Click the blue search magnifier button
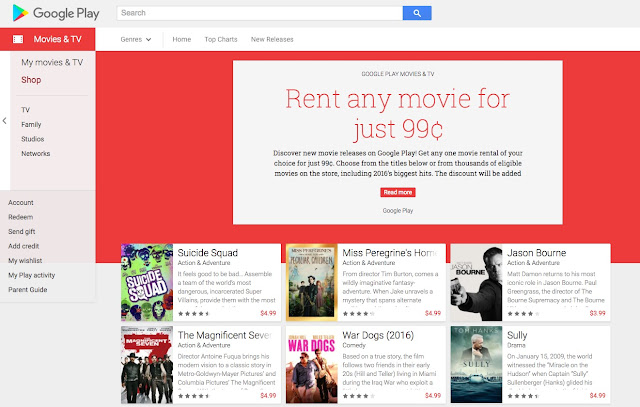 point(417,13)
